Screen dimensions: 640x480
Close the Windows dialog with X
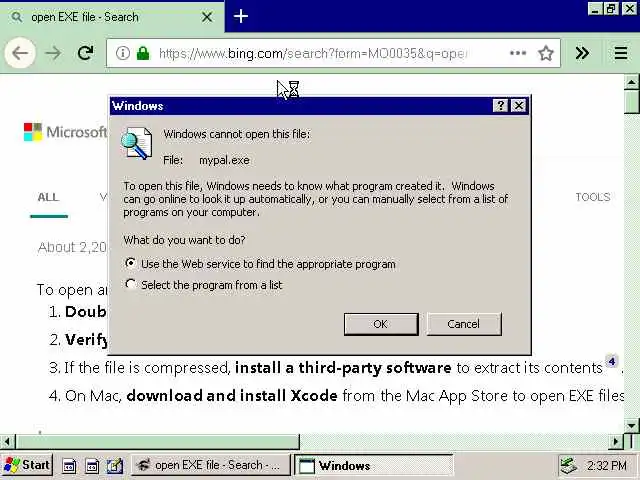click(x=518, y=106)
